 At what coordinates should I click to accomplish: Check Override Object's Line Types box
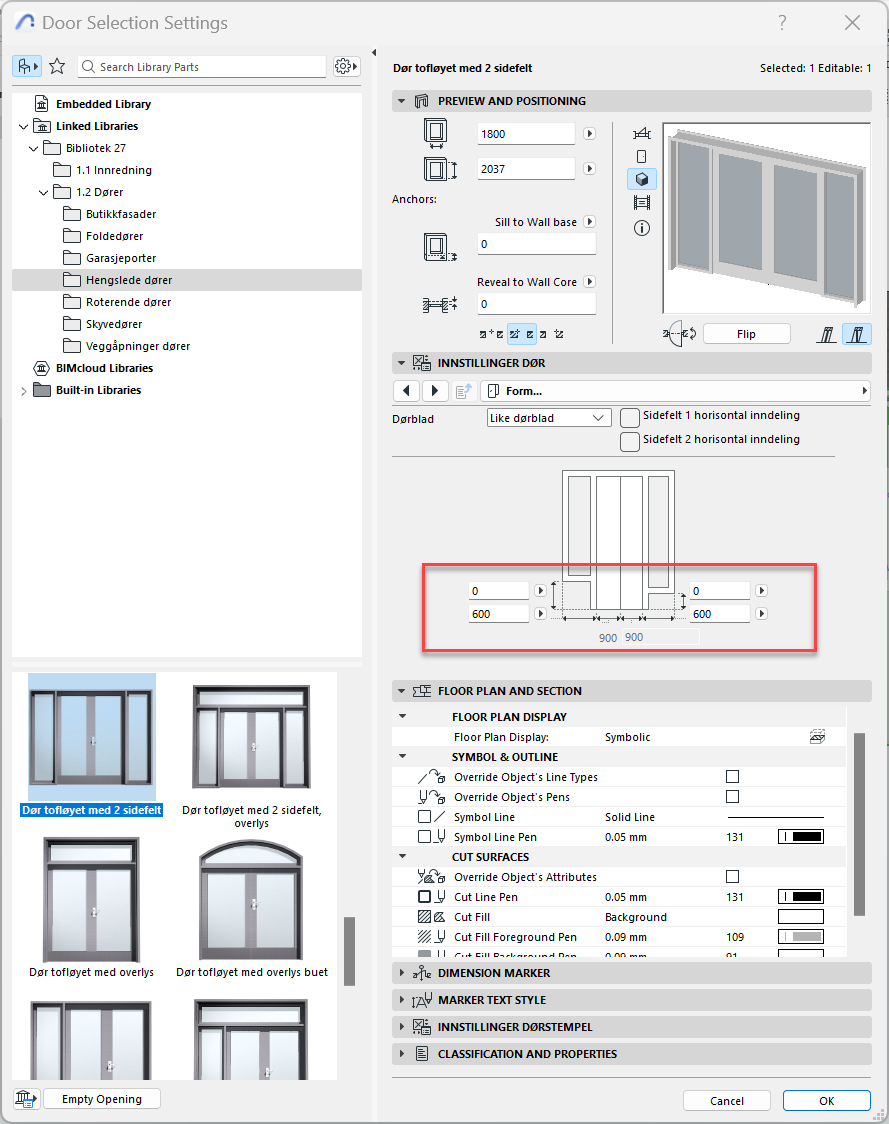coord(732,777)
